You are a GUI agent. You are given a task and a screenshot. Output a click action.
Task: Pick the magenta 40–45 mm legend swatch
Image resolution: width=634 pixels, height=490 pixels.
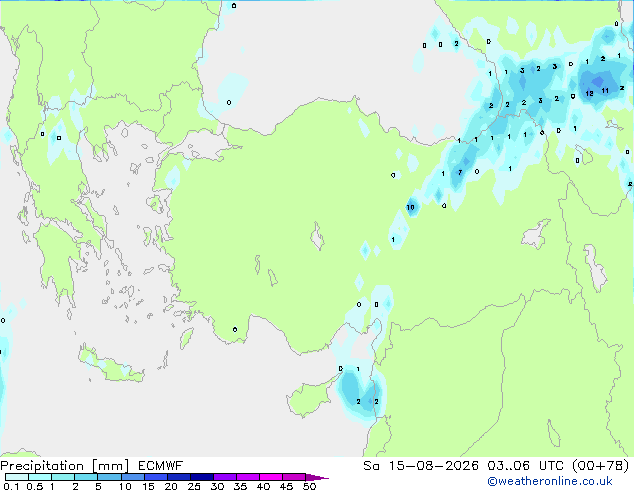(271, 477)
